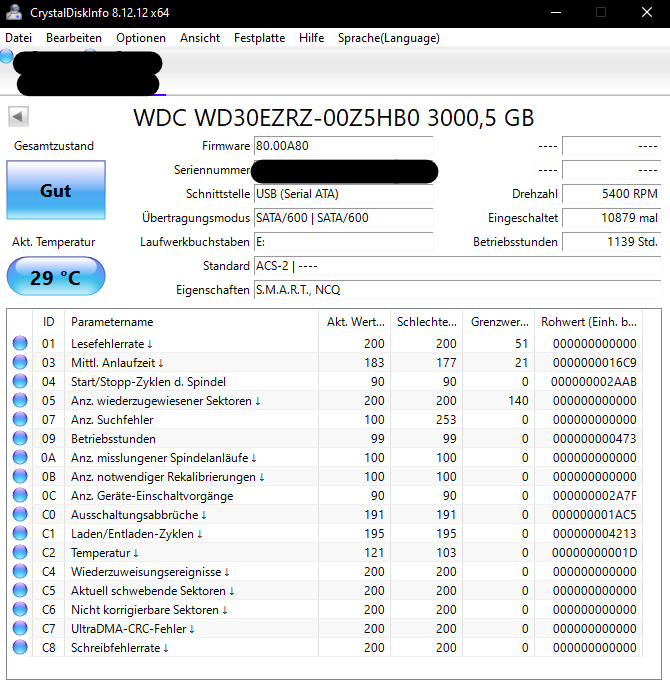Image resolution: width=670 pixels, height=686 pixels.
Task: Click the Laufwerkbuchstaben field E:
Action: (x=344, y=242)
